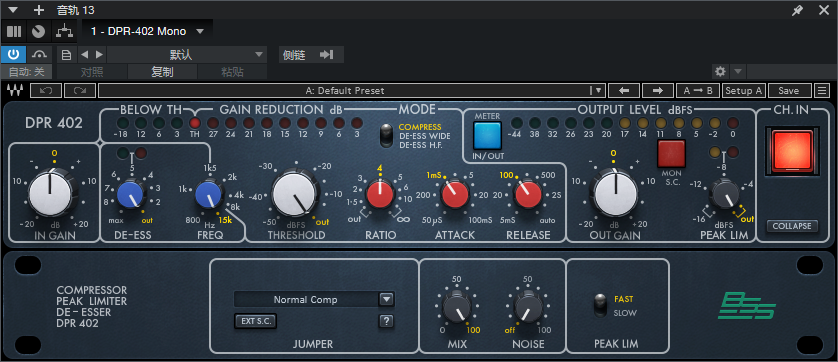Open the 默认 preset dropdown
This screenshot has width=838, height=362.
point(187,55)
